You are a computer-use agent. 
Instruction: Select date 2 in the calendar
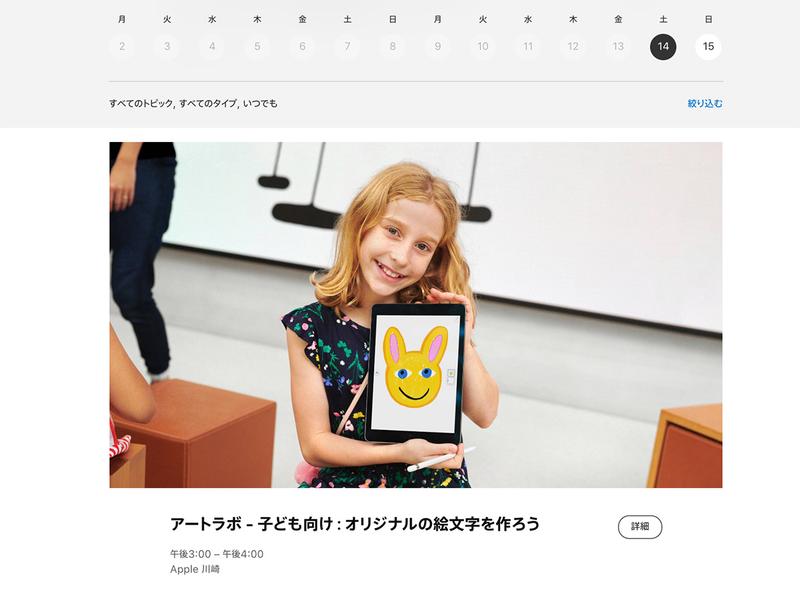pyautogui.click(x=122, y=46)
